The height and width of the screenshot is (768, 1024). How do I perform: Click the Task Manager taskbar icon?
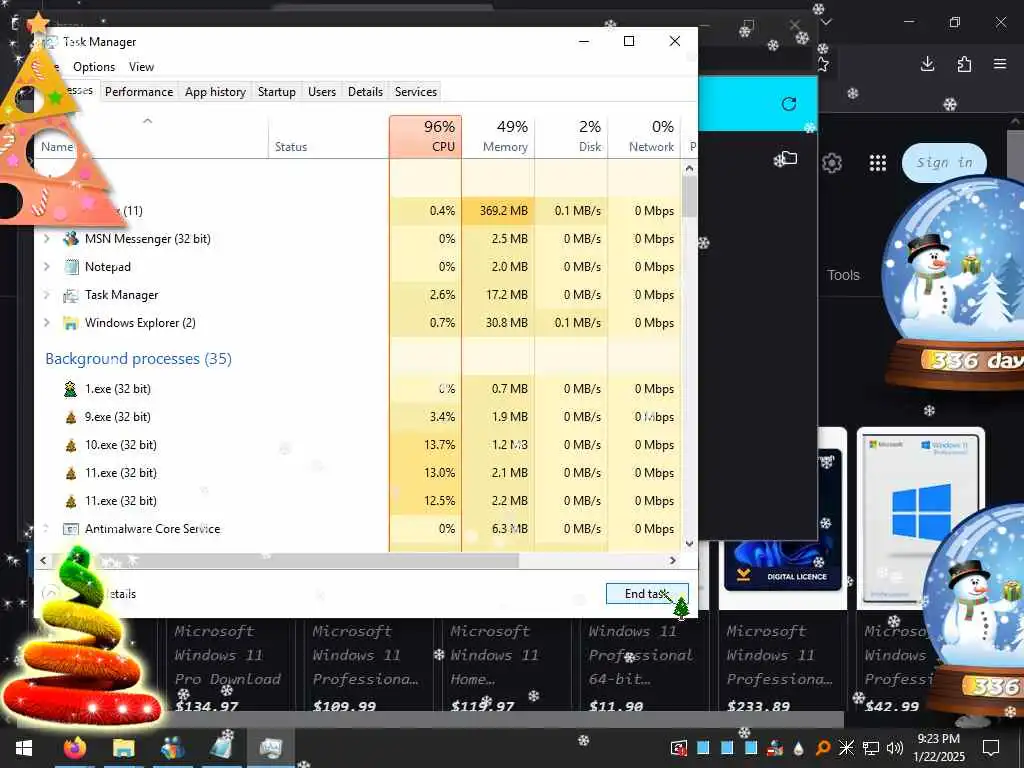(x=270, y=748)
